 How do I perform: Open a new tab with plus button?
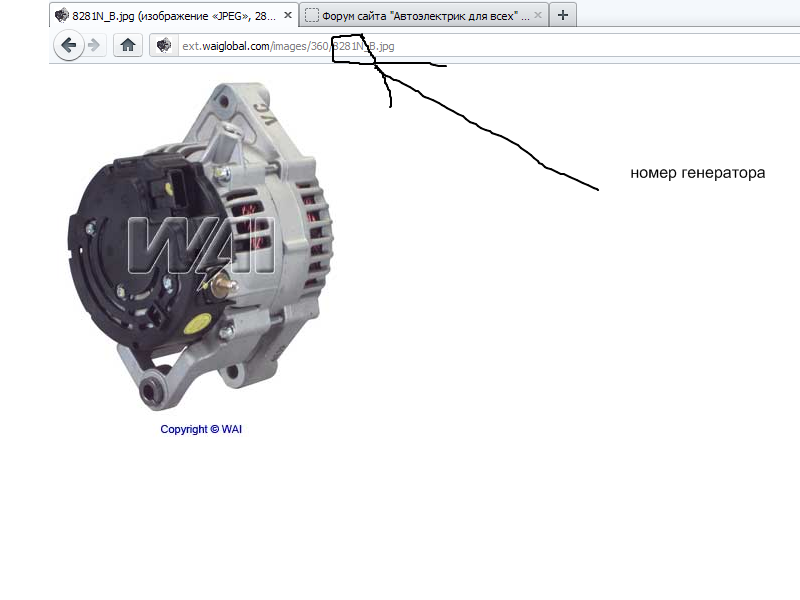(x=563, y=15)
